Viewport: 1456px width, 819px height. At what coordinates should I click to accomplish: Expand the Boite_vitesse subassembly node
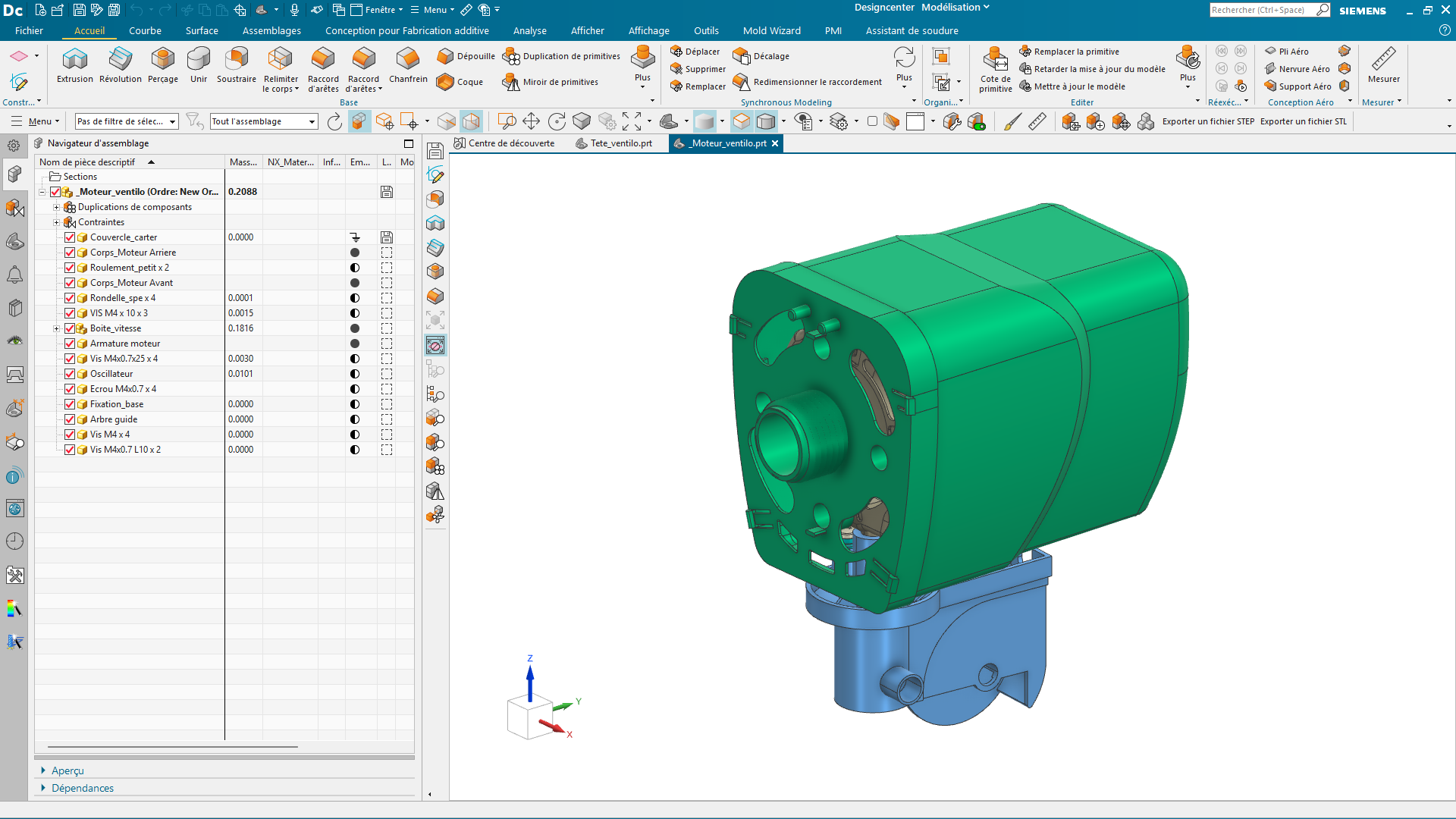click(x=56, y=328)
